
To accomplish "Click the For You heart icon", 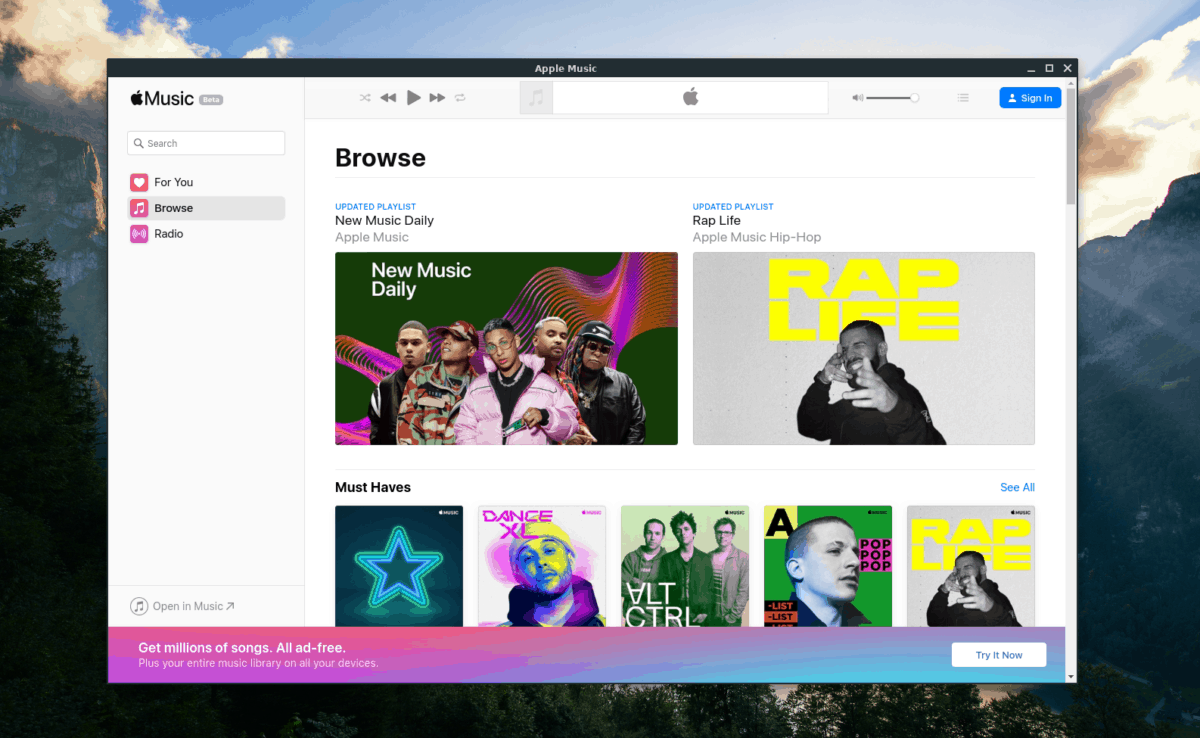I will [139, 182].
